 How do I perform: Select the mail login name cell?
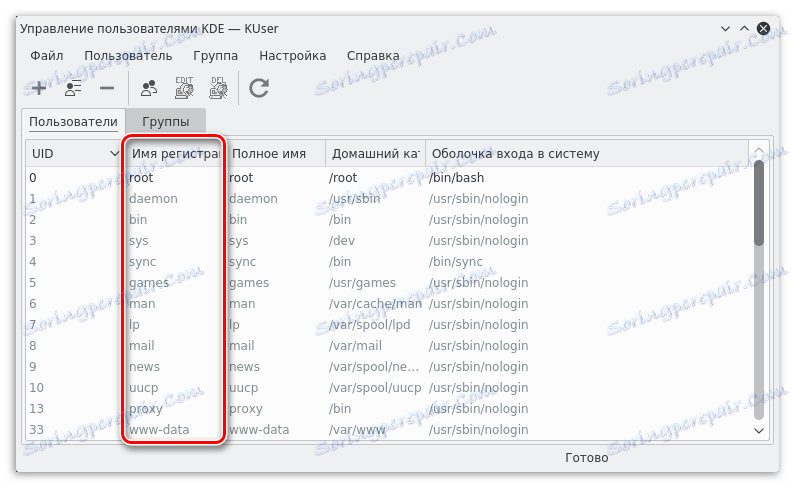pyautogui.click(x=174, y=345)
